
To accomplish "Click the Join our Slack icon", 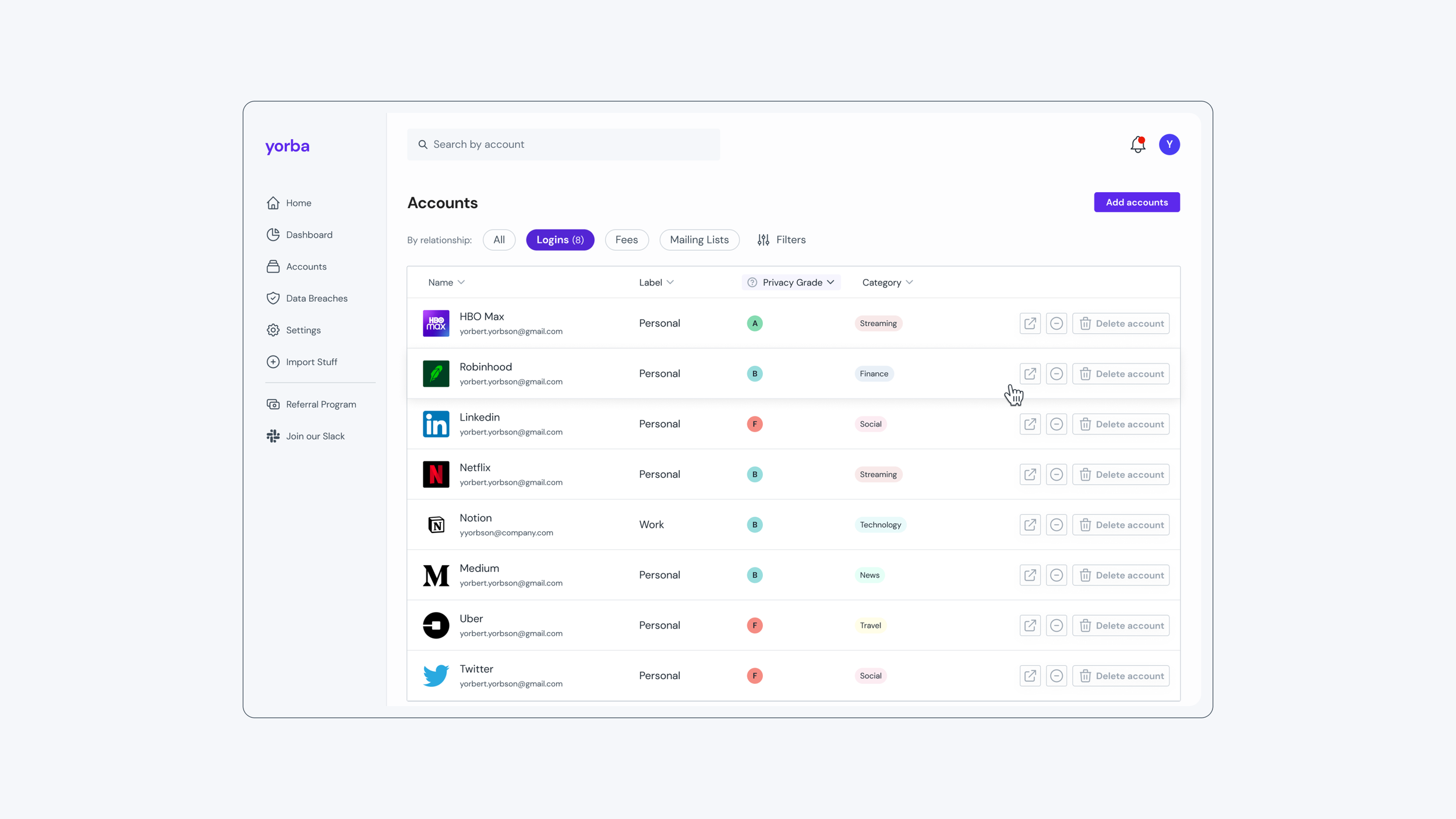I will 273,436.
